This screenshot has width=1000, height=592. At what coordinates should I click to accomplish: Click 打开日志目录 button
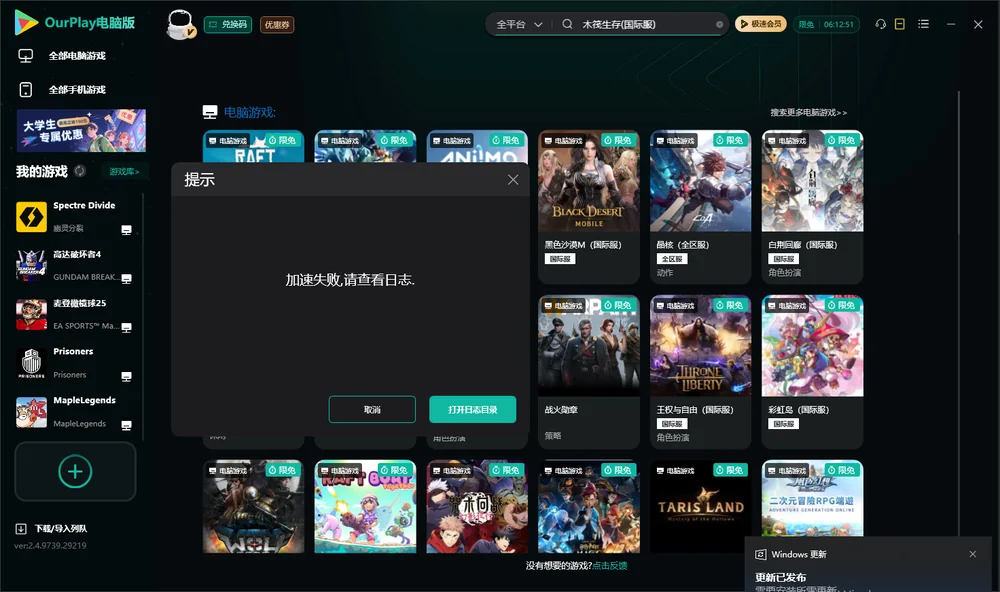click(x=473, y=410)
